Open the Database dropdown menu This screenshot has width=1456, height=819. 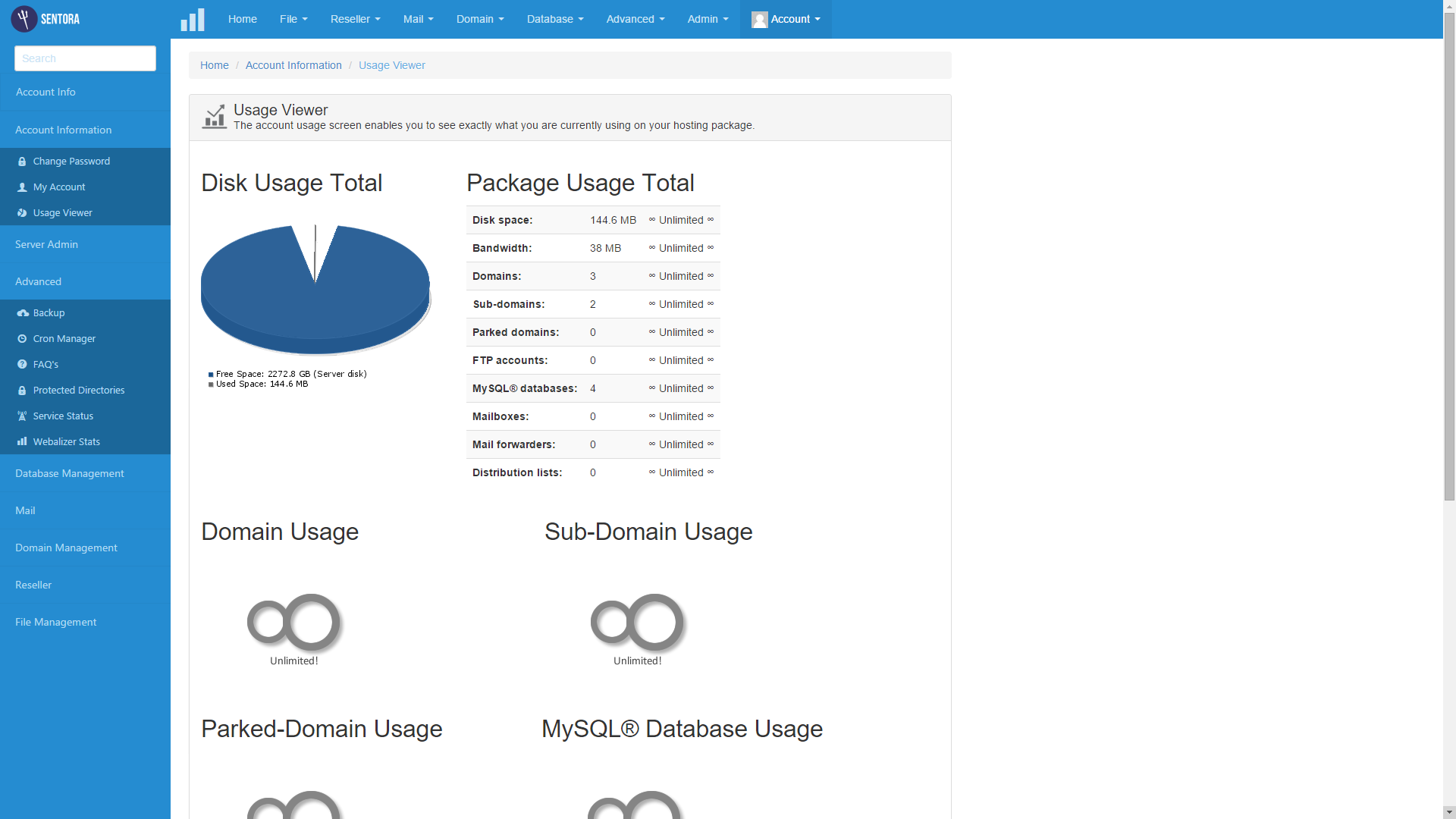(555, 19)
